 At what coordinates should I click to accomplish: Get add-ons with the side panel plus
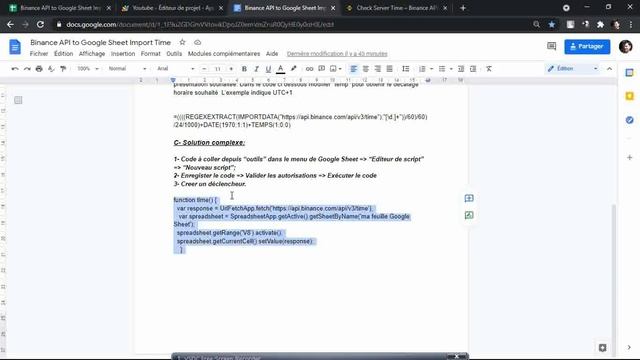(x=629, y=158)
